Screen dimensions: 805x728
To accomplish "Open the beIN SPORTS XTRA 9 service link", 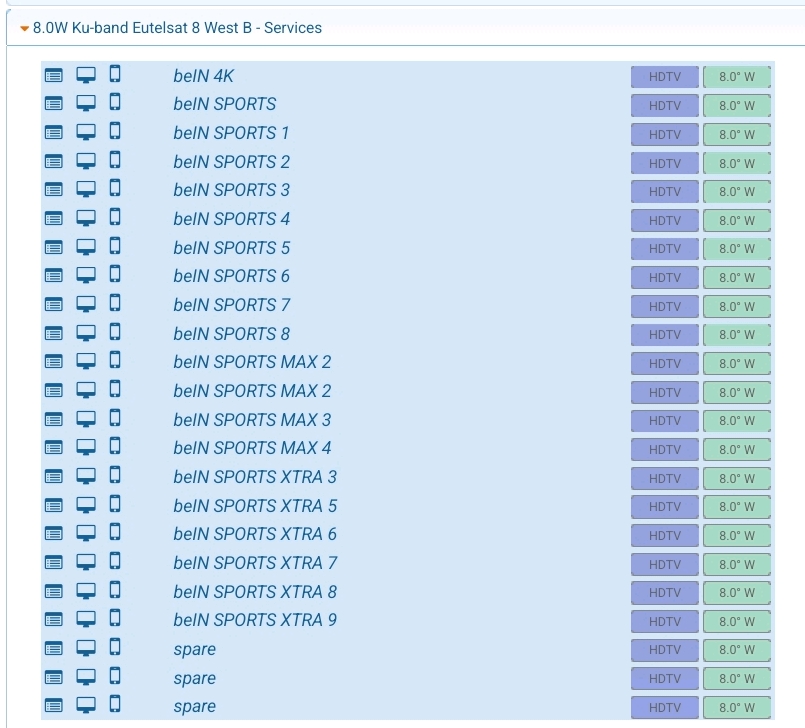I will point(255,620).
